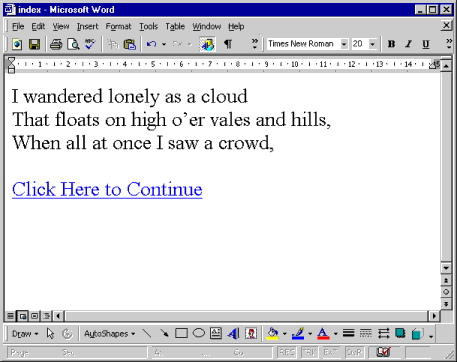Open the Format menu
The width and height of the screenshot is (457, 362).
click(119, 26)
